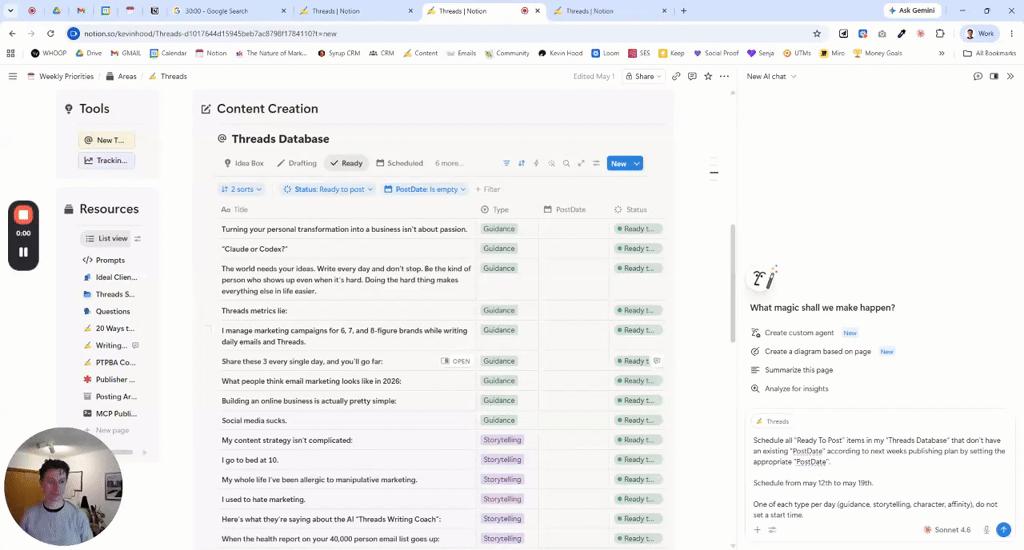1024x550 pixels.
Task: Open the Share dropdown
Action: [643, 76]
